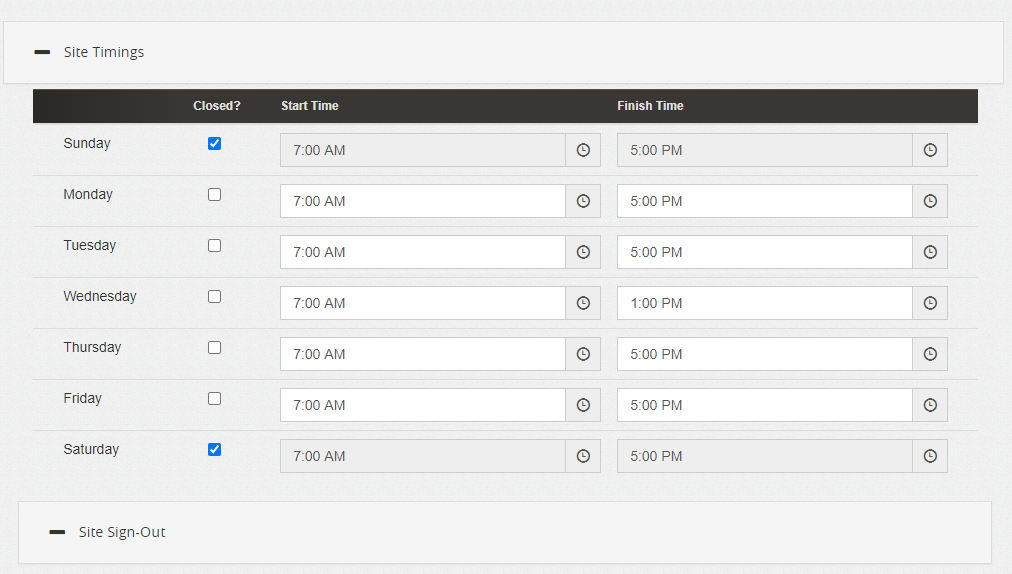Image resolution: width=1012 pixels, height=574 pixels.
Task: Open clock picker for Monday start time
Action: pyautogui.click(x=583, y=201)
